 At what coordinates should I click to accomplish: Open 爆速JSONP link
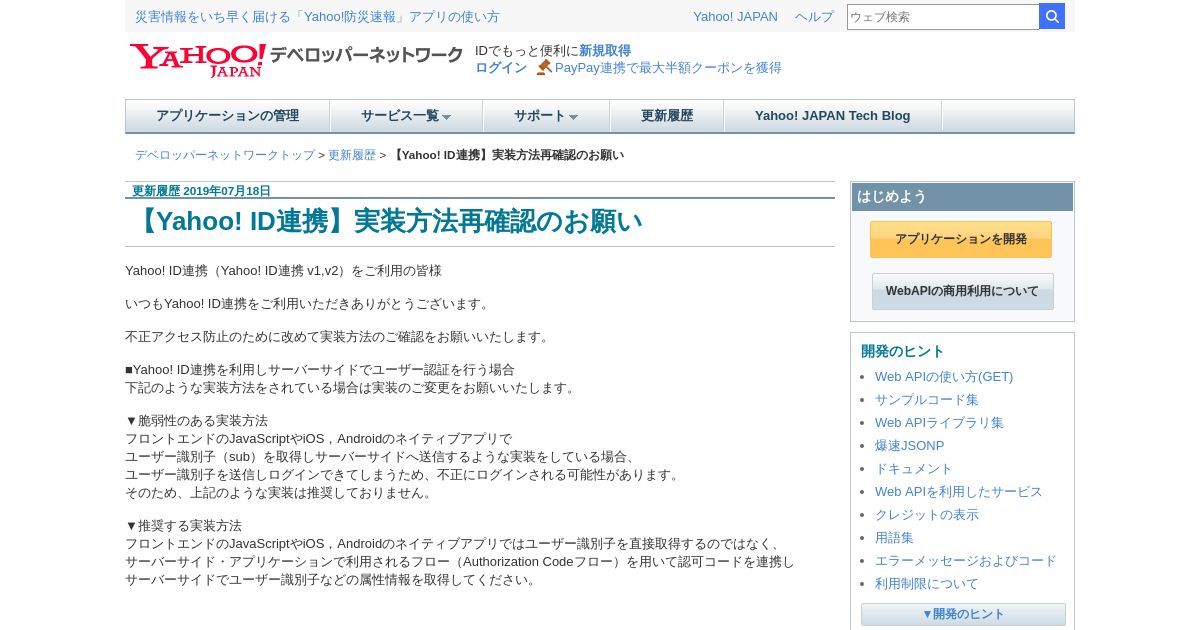point(909,446)
